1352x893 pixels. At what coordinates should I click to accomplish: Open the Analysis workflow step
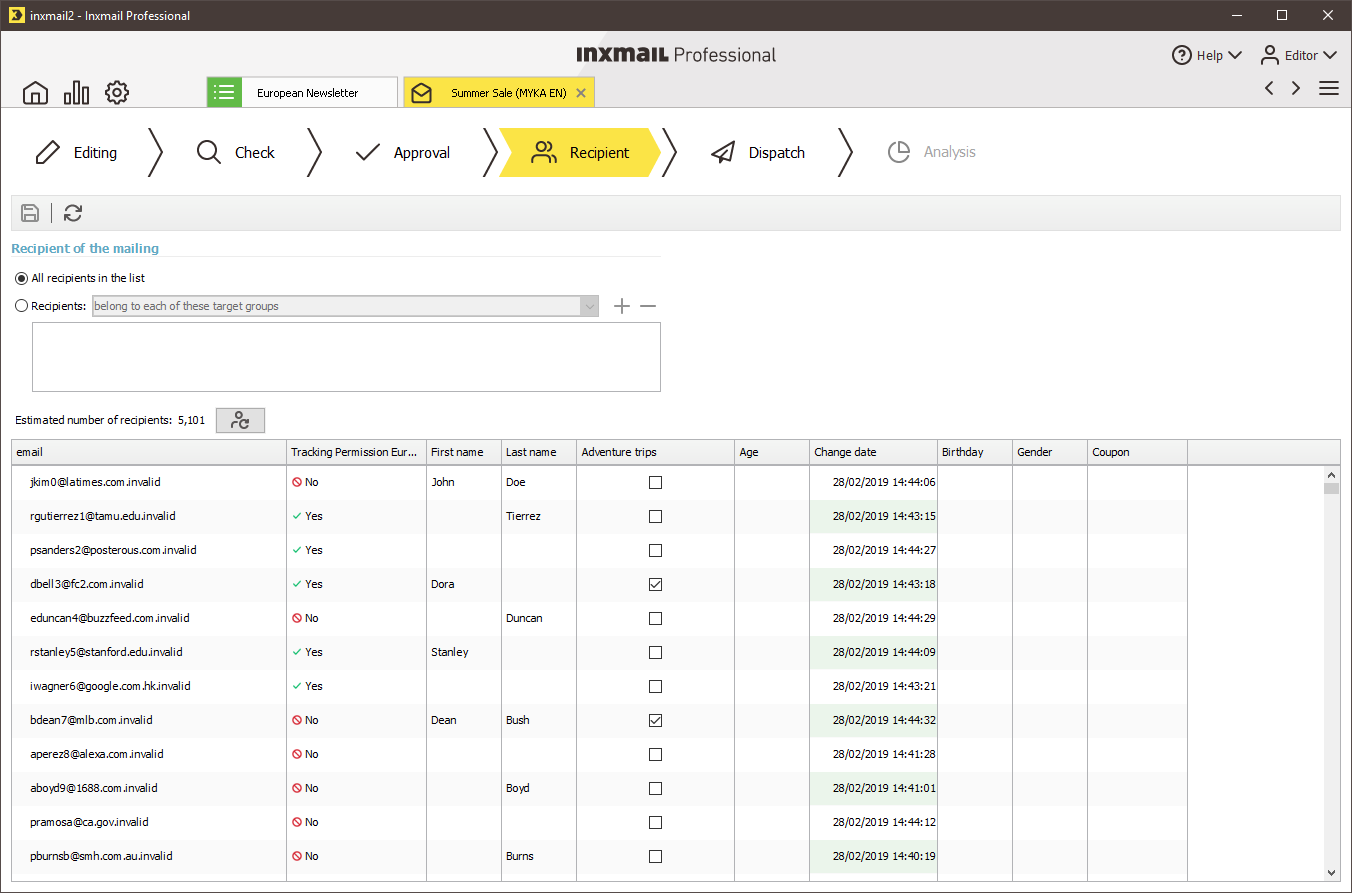[x=932, y=152]
